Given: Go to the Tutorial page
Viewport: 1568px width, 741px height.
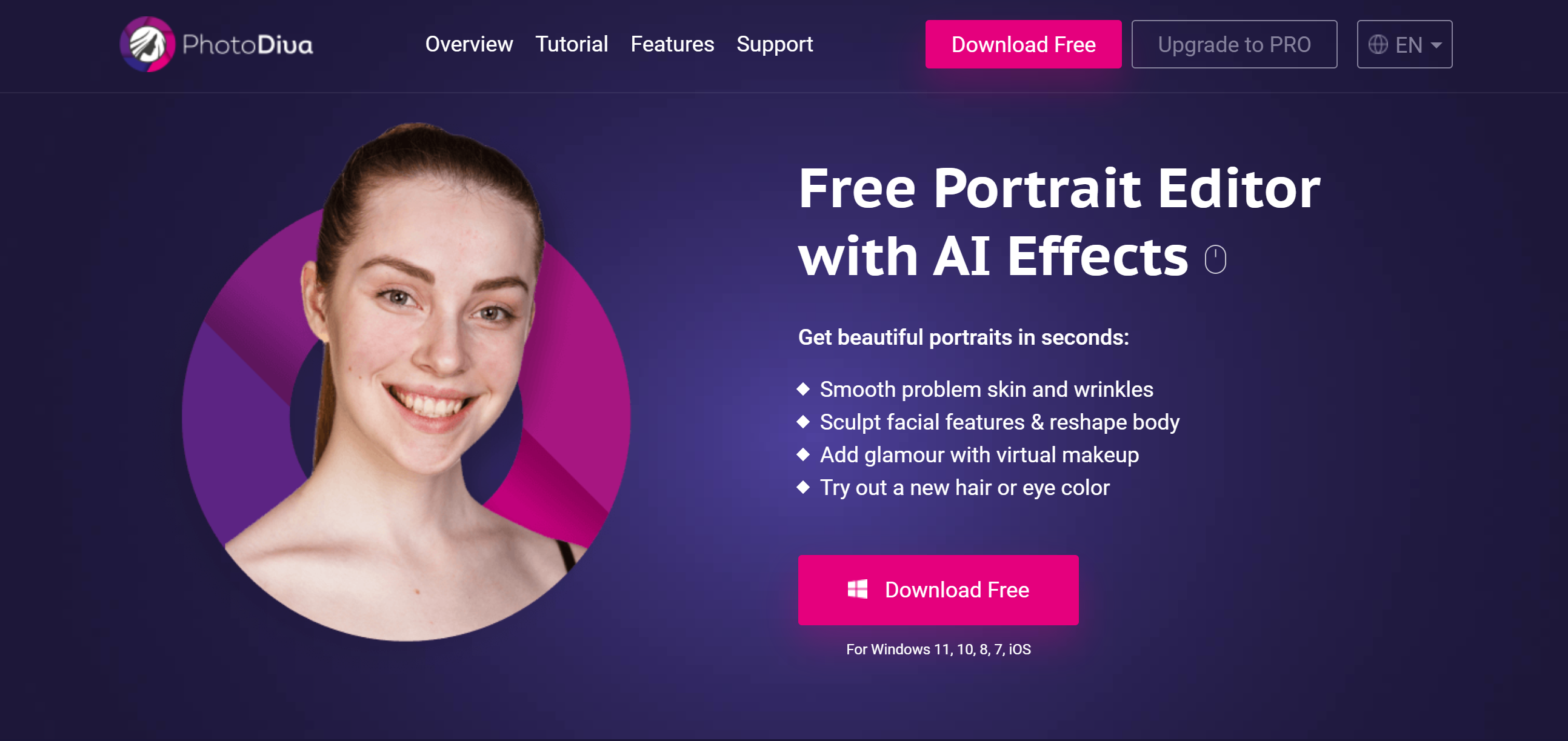Looking at the screenshot, I should (572, 44).
